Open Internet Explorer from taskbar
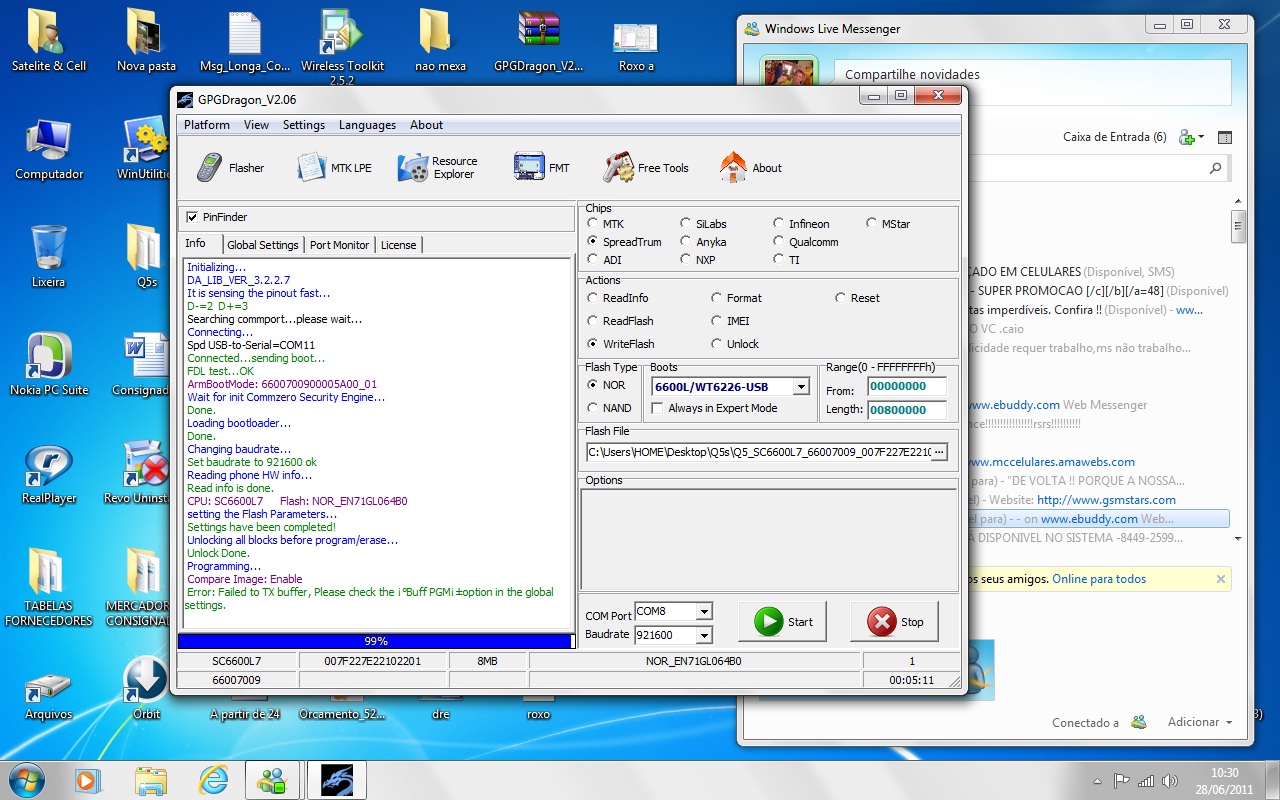Viewport: 1280px width, 800px height. pyautogui.click(x=212, y=779)
